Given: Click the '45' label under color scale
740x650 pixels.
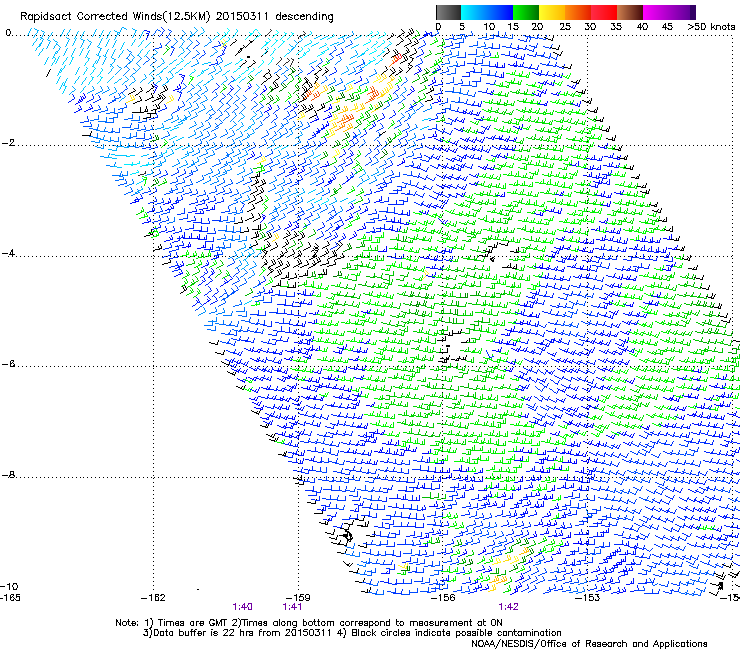Looking at the screenshot, I should 667,27.
